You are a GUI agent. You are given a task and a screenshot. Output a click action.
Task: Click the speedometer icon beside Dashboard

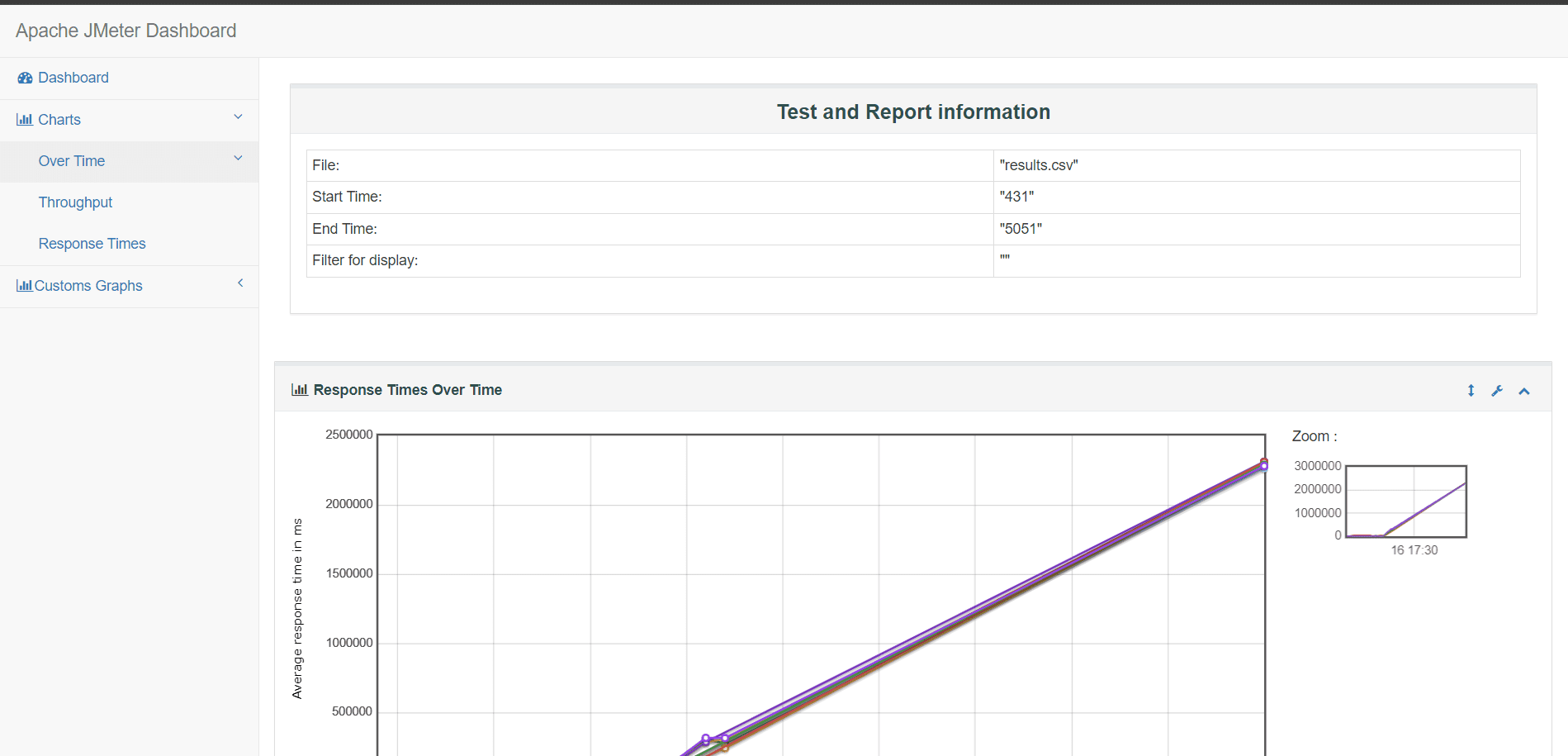(x=25, y=77)
